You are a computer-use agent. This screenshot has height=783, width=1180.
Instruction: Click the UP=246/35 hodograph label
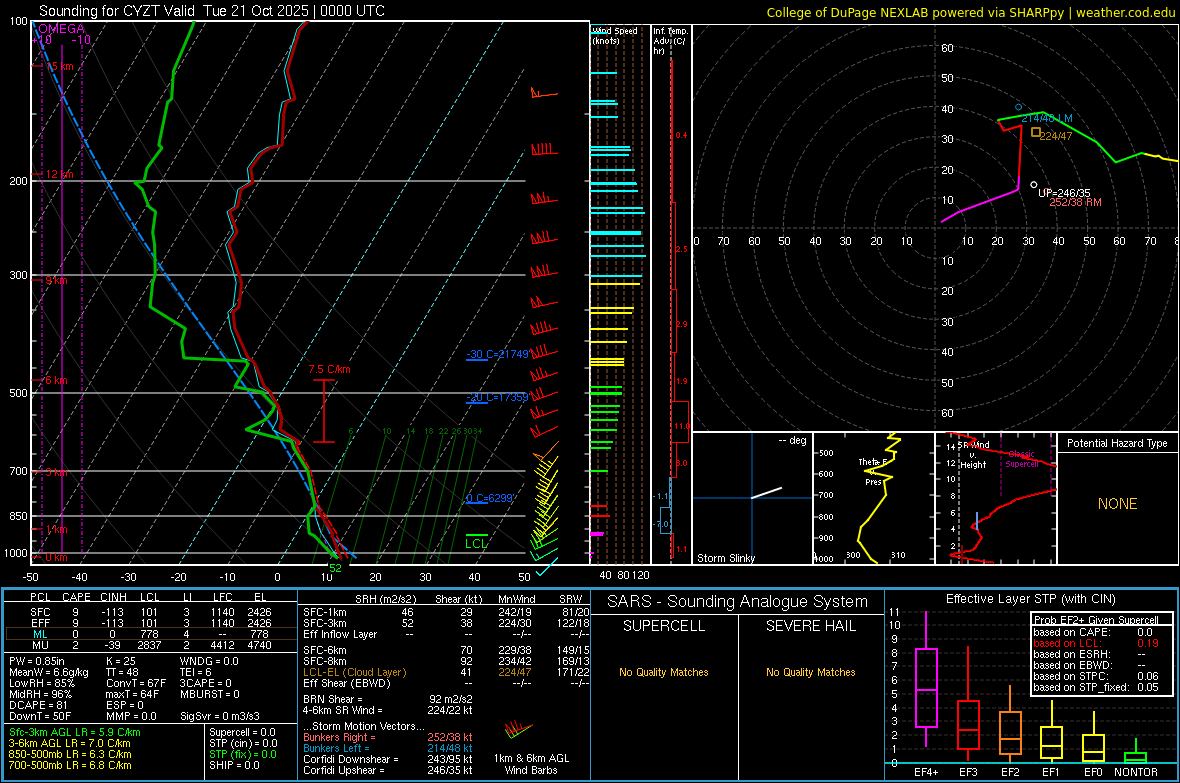1064,193
